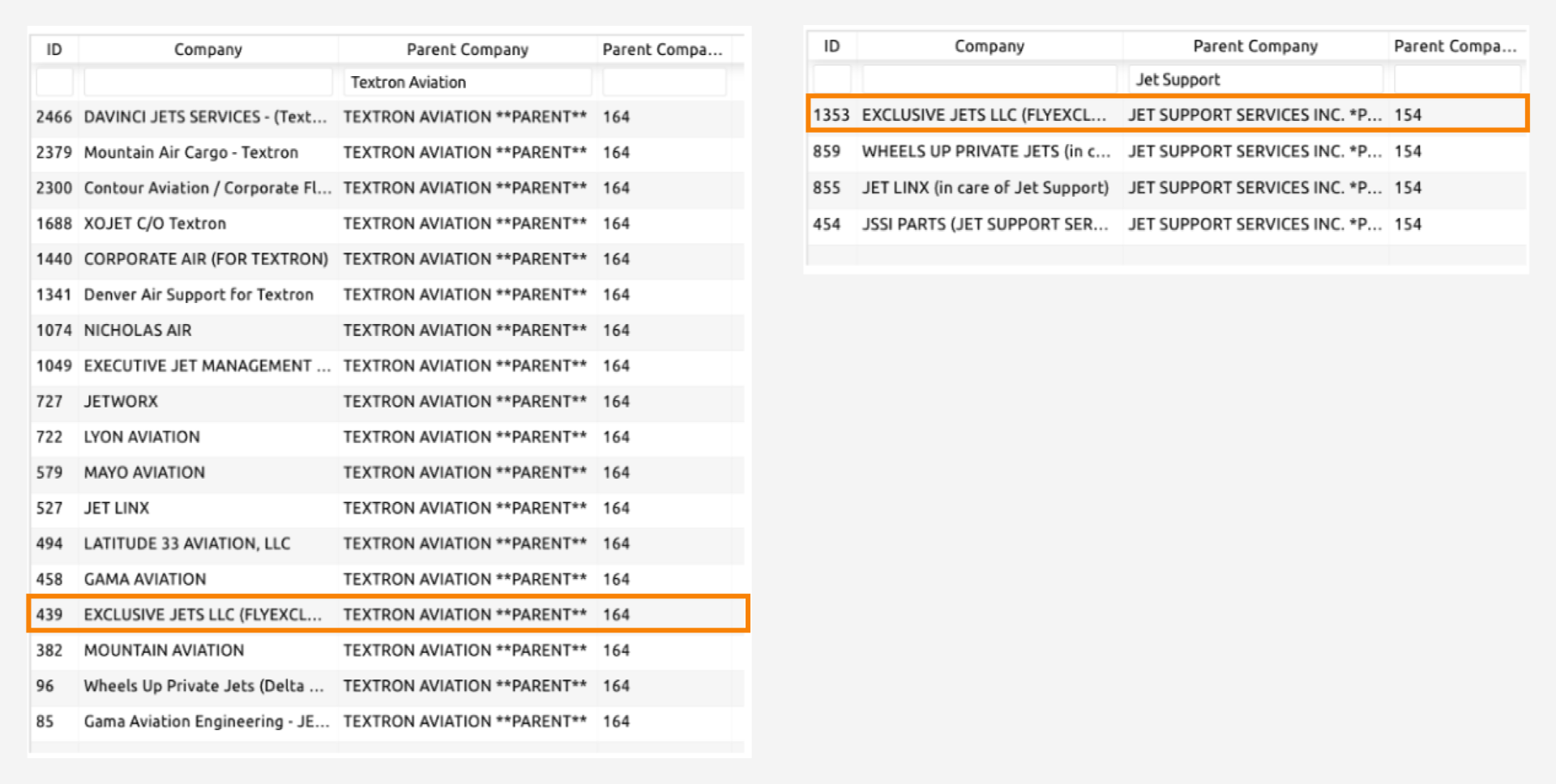Select the EXECUTIVE JET MANAGEMENT row

click(x=387, y=366)
